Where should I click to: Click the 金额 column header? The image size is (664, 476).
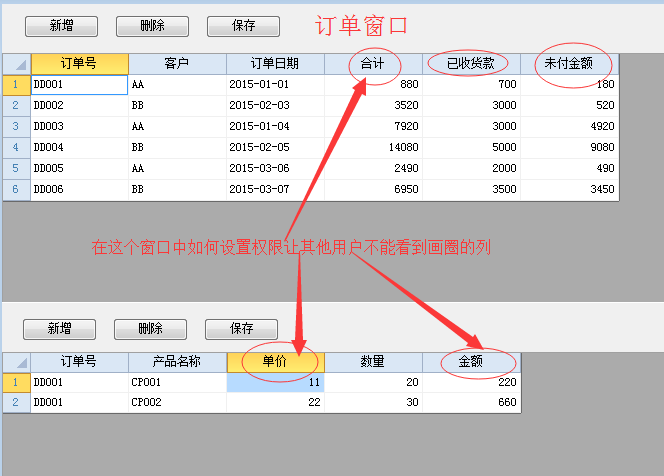(x=471, y=362)
